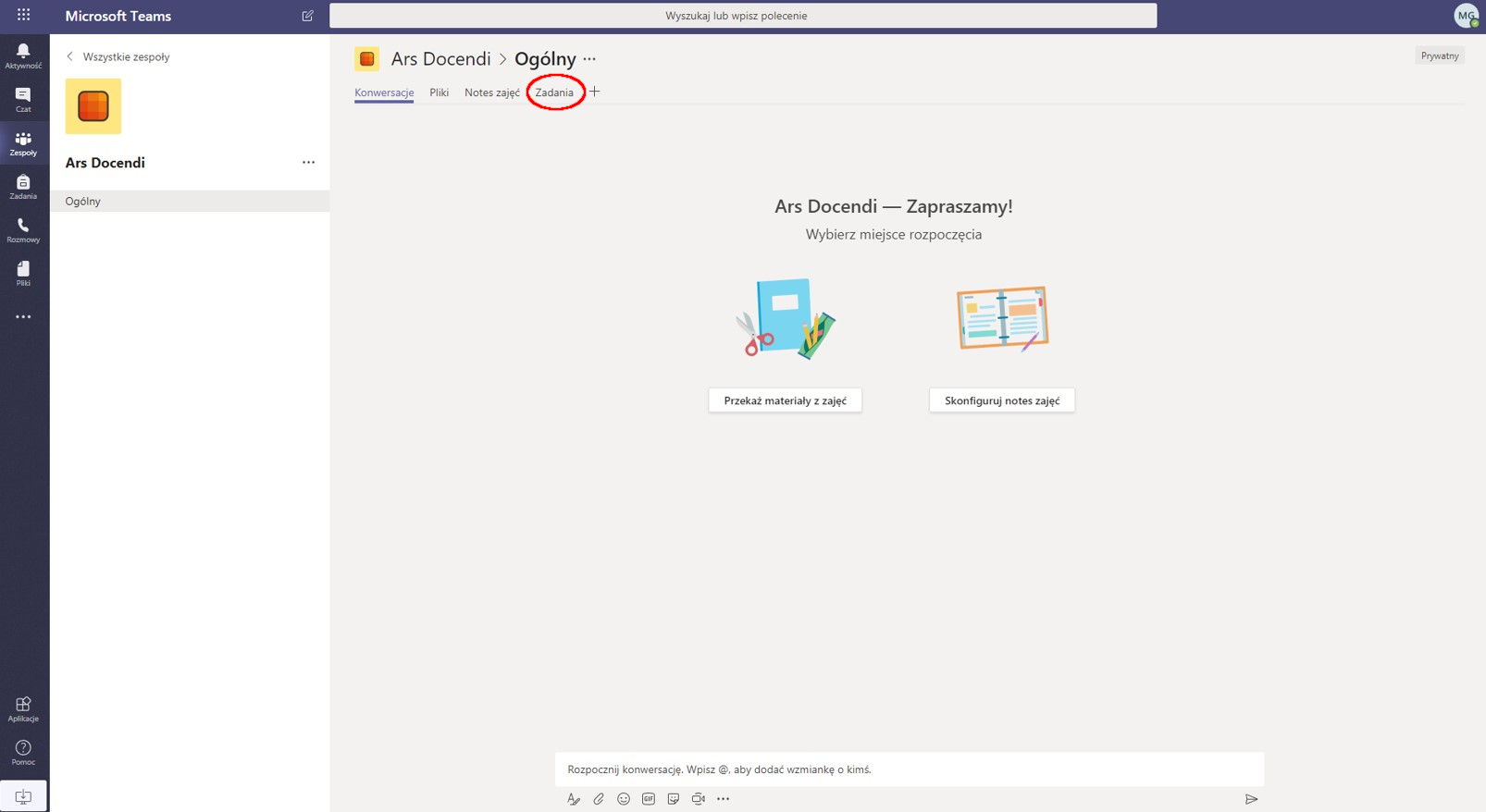Open the MG profile avatar menu

tap(1466, 16)
